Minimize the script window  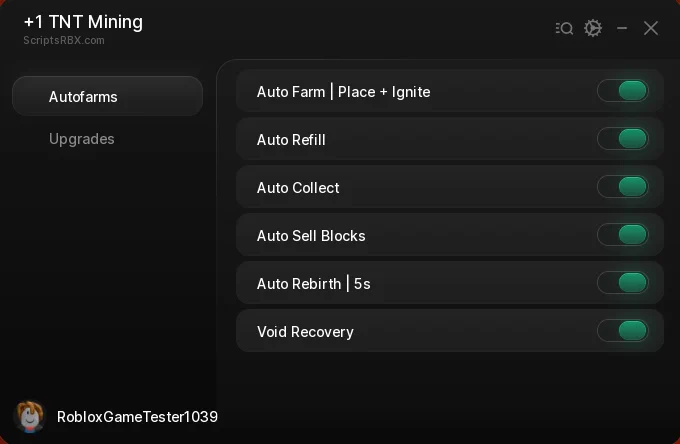point(622,29)
